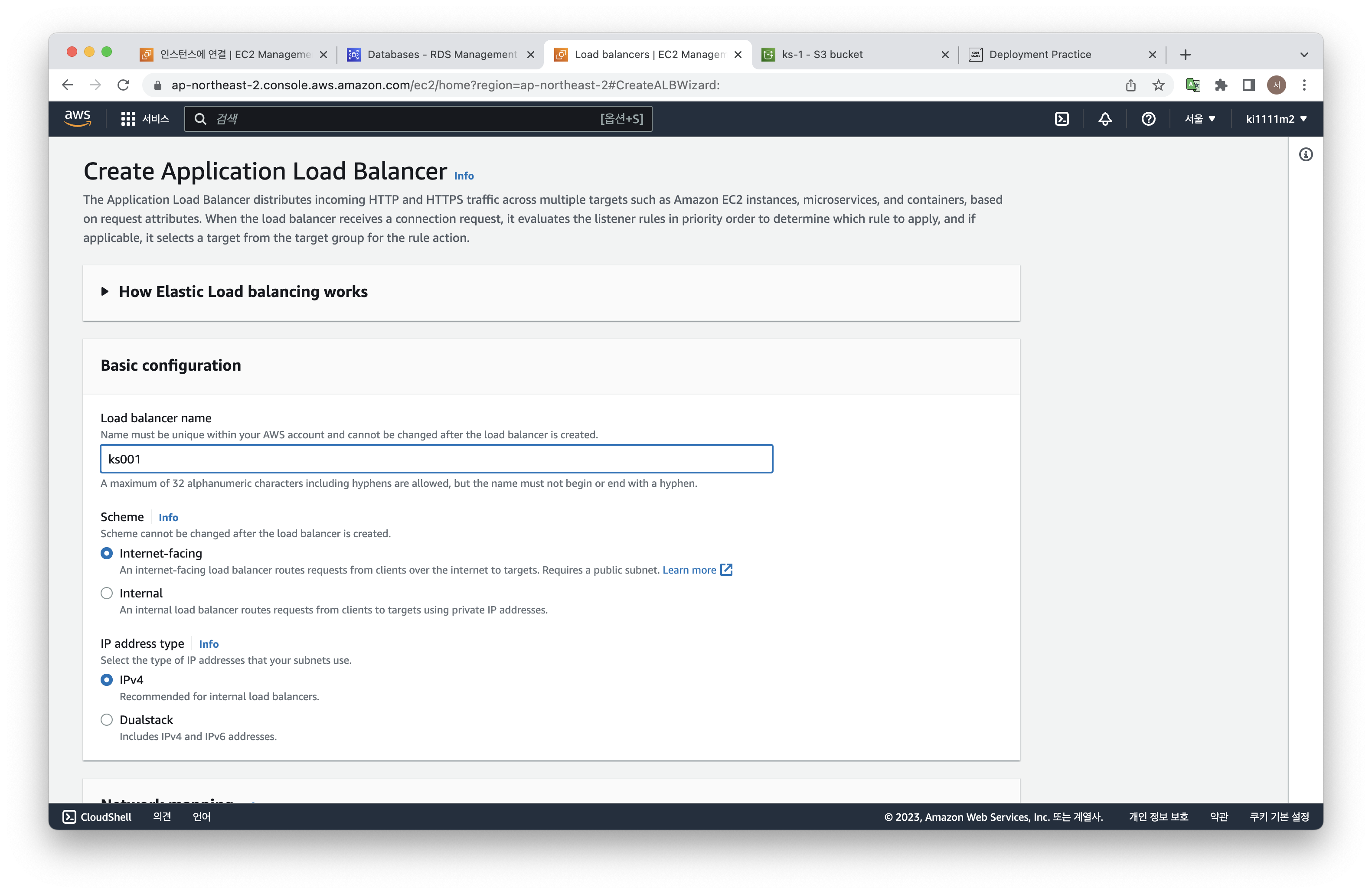Screen dimensions: 1372x894
Task: Open a new browser tab with plus icon
Action: click(x=1185, y=55)
